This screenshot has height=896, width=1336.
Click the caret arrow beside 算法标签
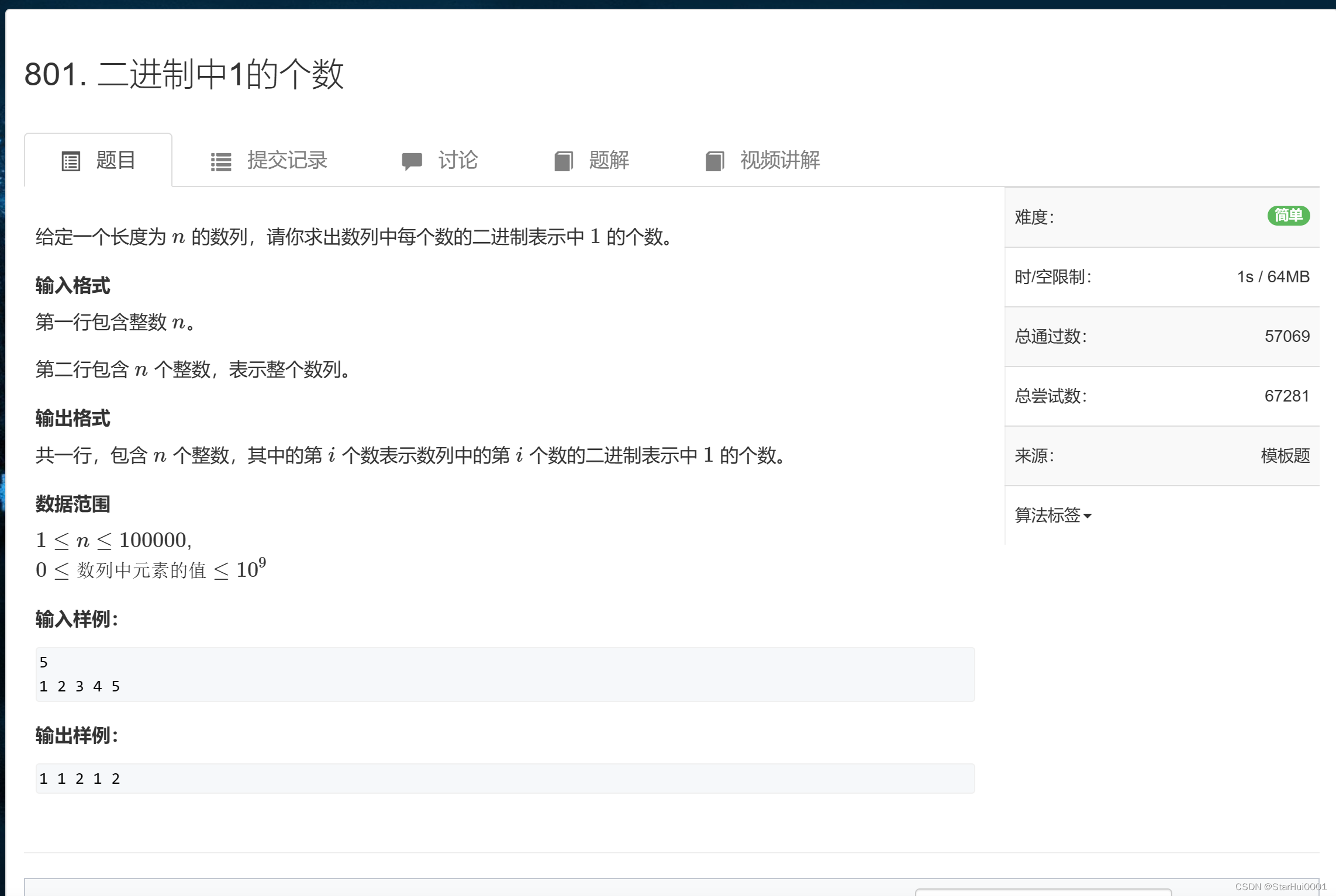coord(1088,516)
